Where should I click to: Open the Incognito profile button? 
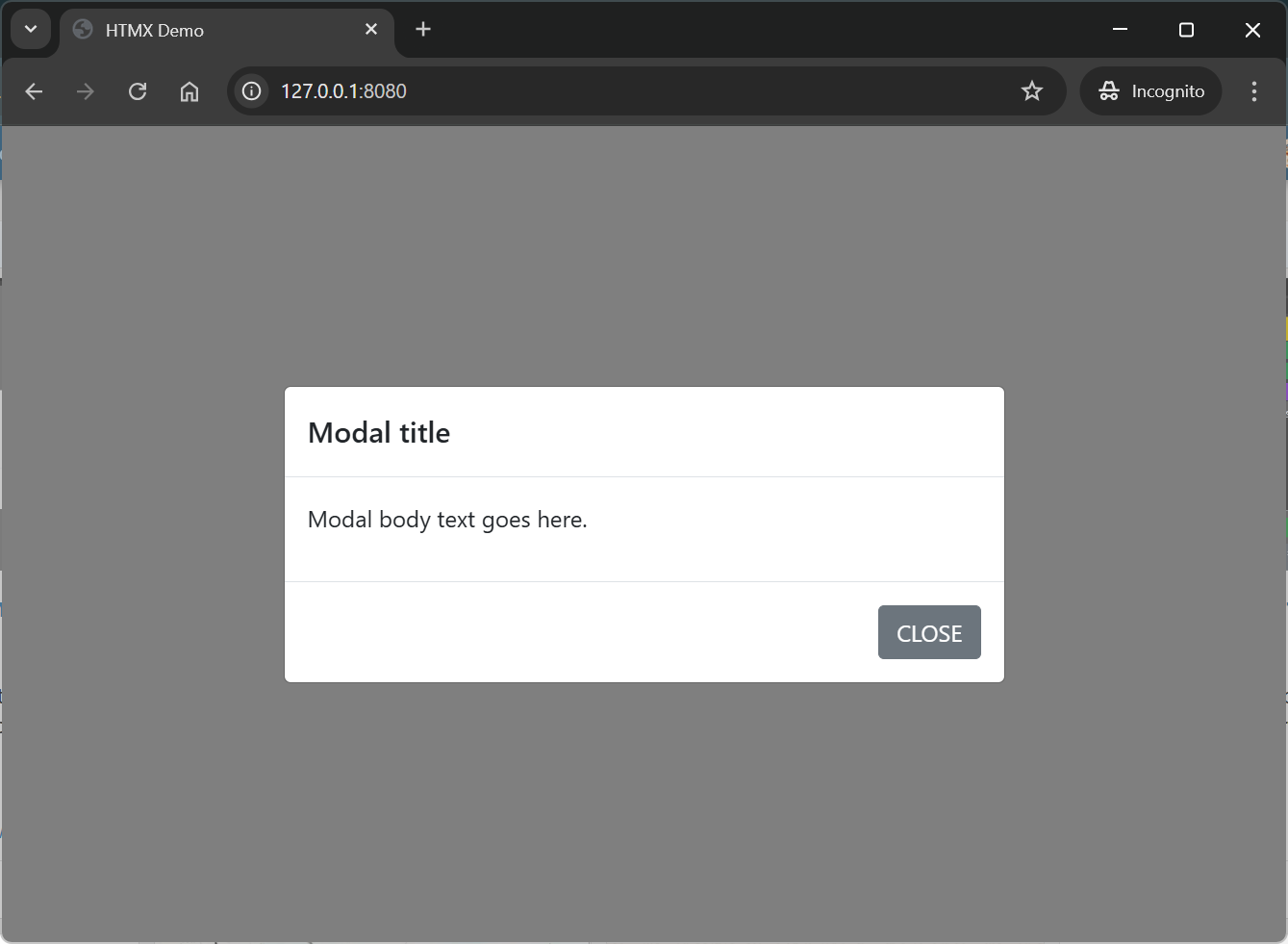point(1150,91)
